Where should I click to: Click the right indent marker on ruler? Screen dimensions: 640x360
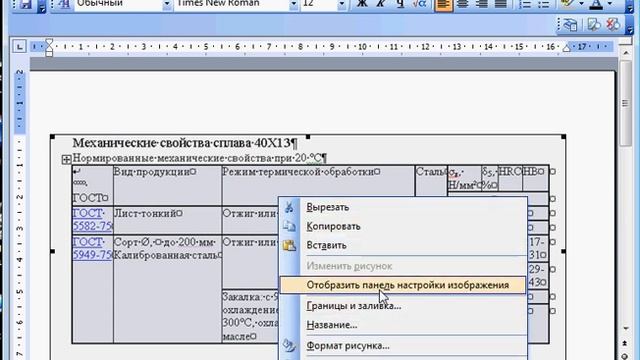tap(567, 48)
